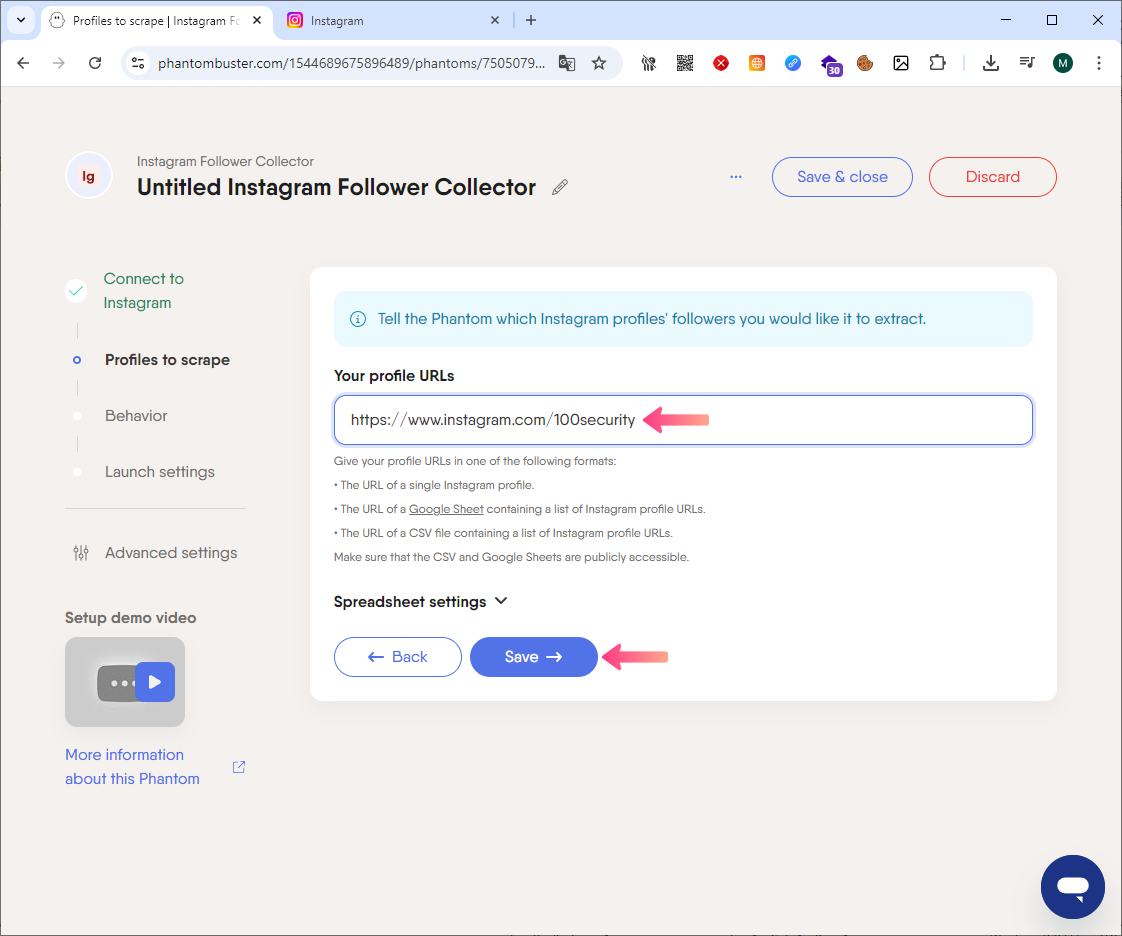This screenshot has height=936, width=1122.
Task: Click the blue link extension icon
Action: click(x=792, y=63)
